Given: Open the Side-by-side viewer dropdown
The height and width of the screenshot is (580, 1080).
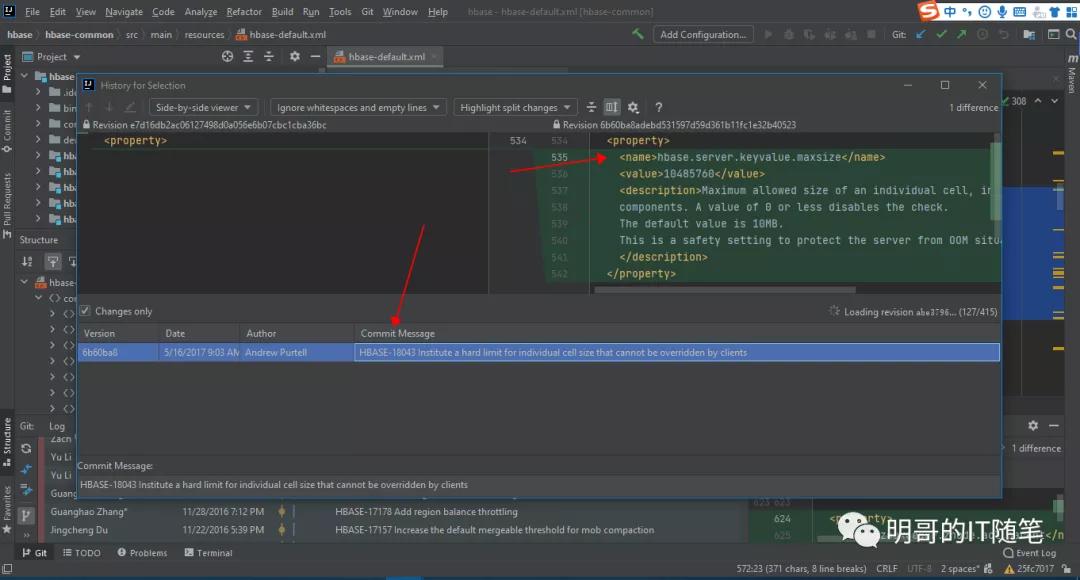Looking at the screenshot, I should (x=203, y=107).
